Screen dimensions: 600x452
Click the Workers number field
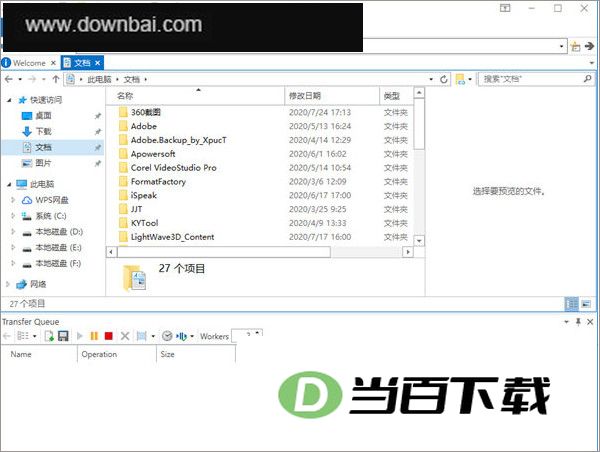point(247,335)
